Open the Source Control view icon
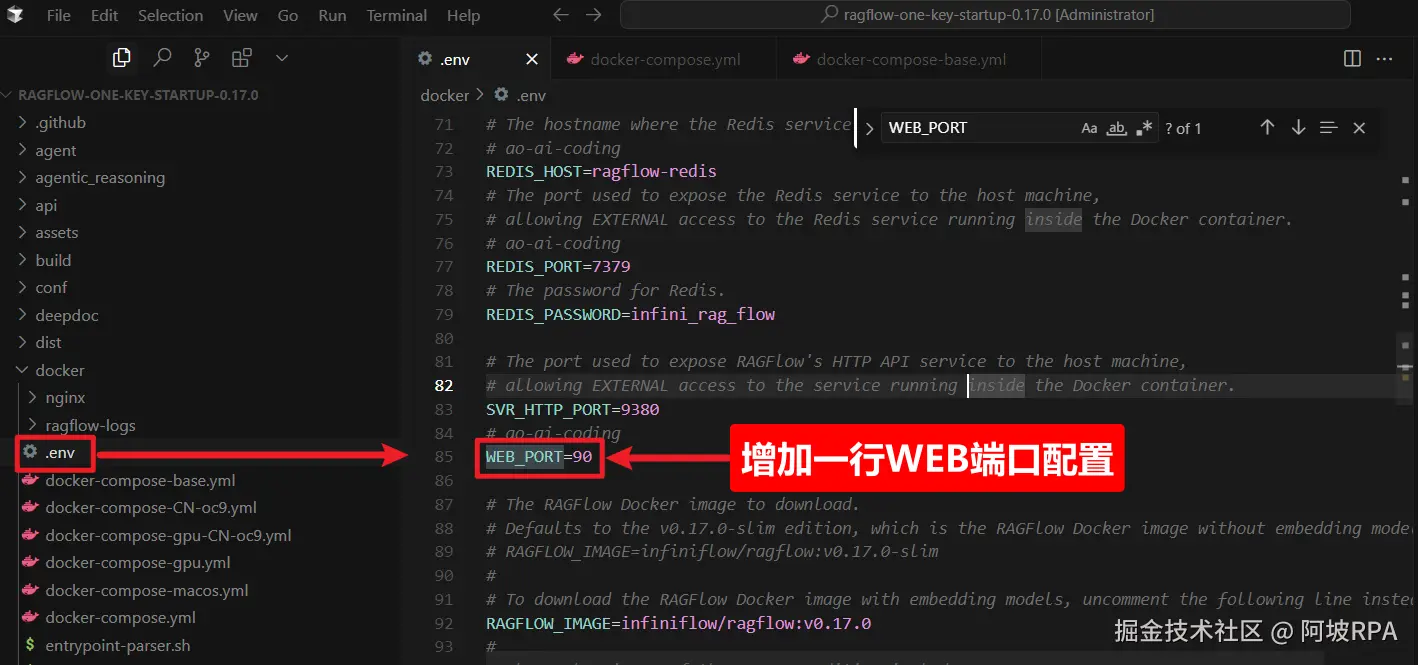1418x665 pixels. [x=202, y=58]
